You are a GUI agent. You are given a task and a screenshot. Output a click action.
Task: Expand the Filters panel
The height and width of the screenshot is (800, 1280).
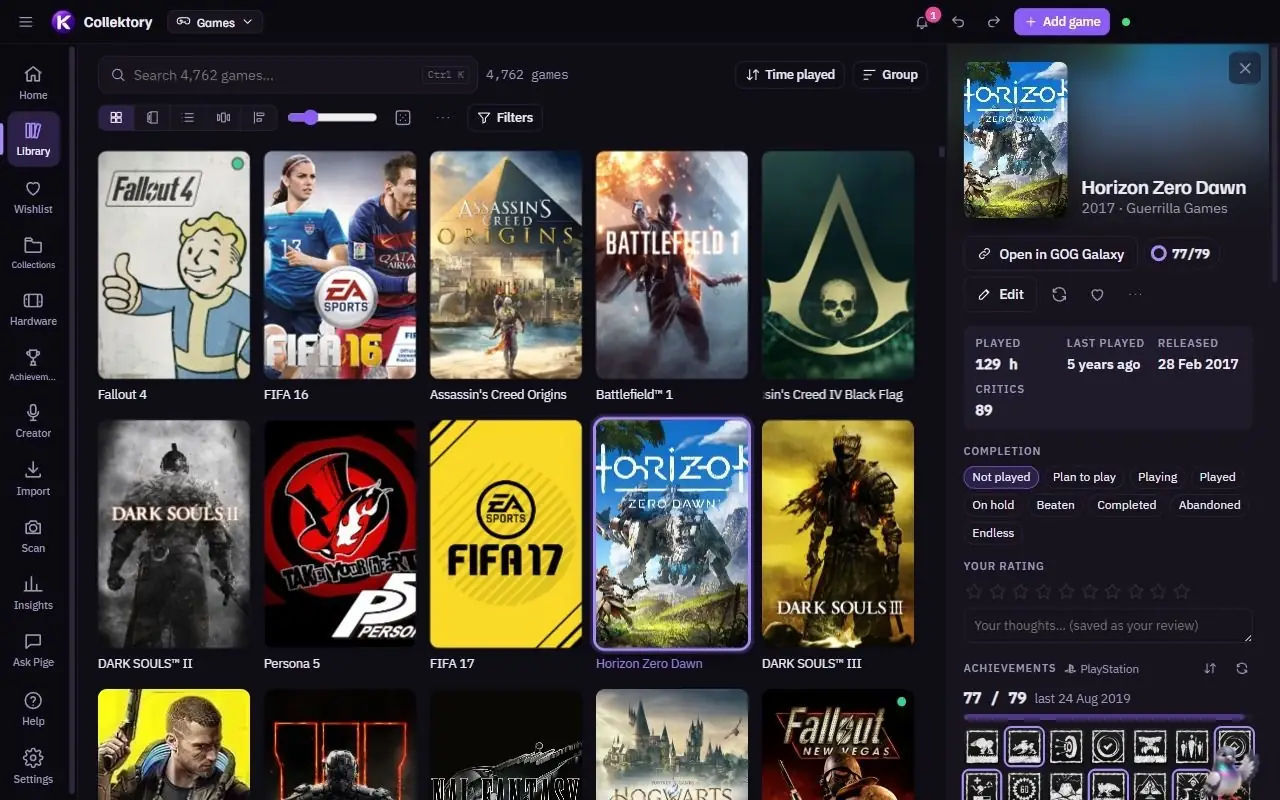coord(505,118)
